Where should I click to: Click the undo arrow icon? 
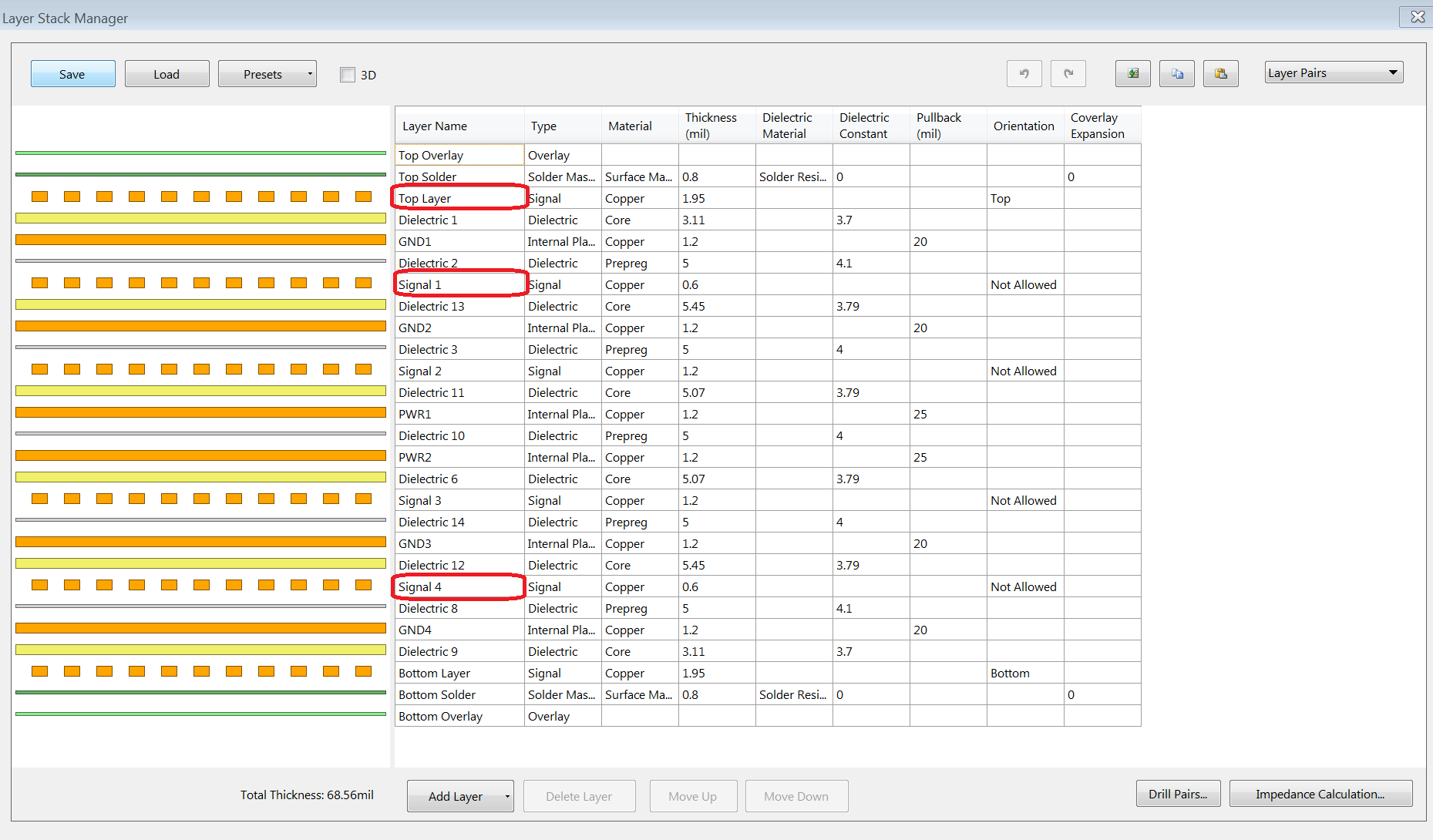coord(1024,74)
